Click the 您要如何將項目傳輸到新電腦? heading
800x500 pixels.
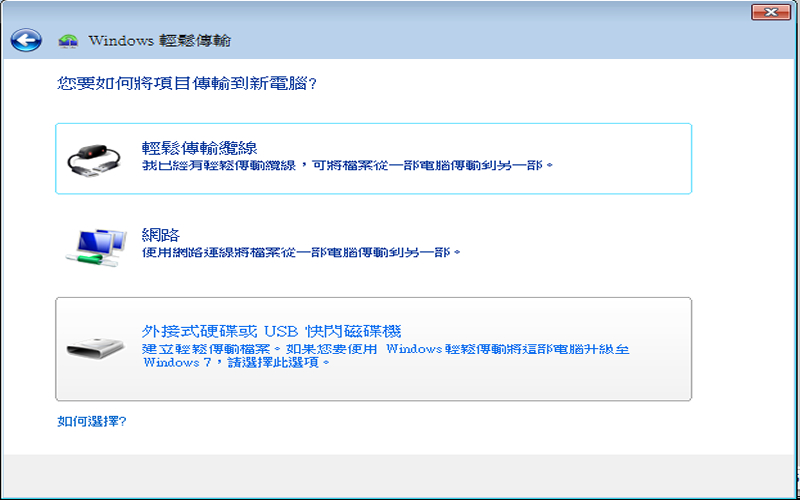click(x=187, y=83)
